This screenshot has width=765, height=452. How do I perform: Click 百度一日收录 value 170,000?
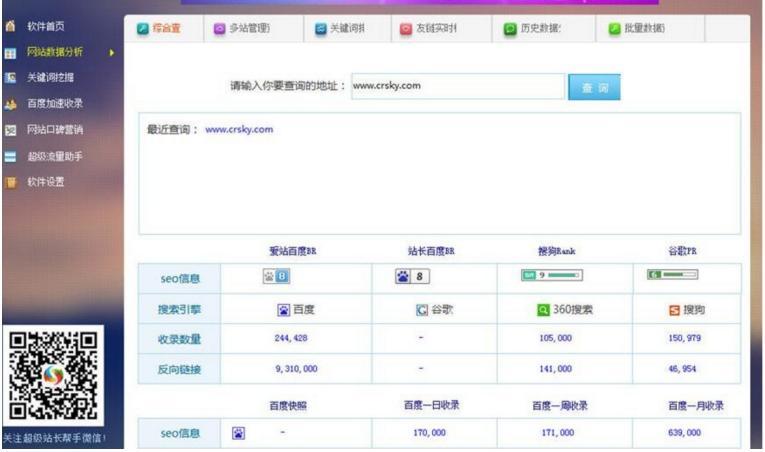click(429, 432)
